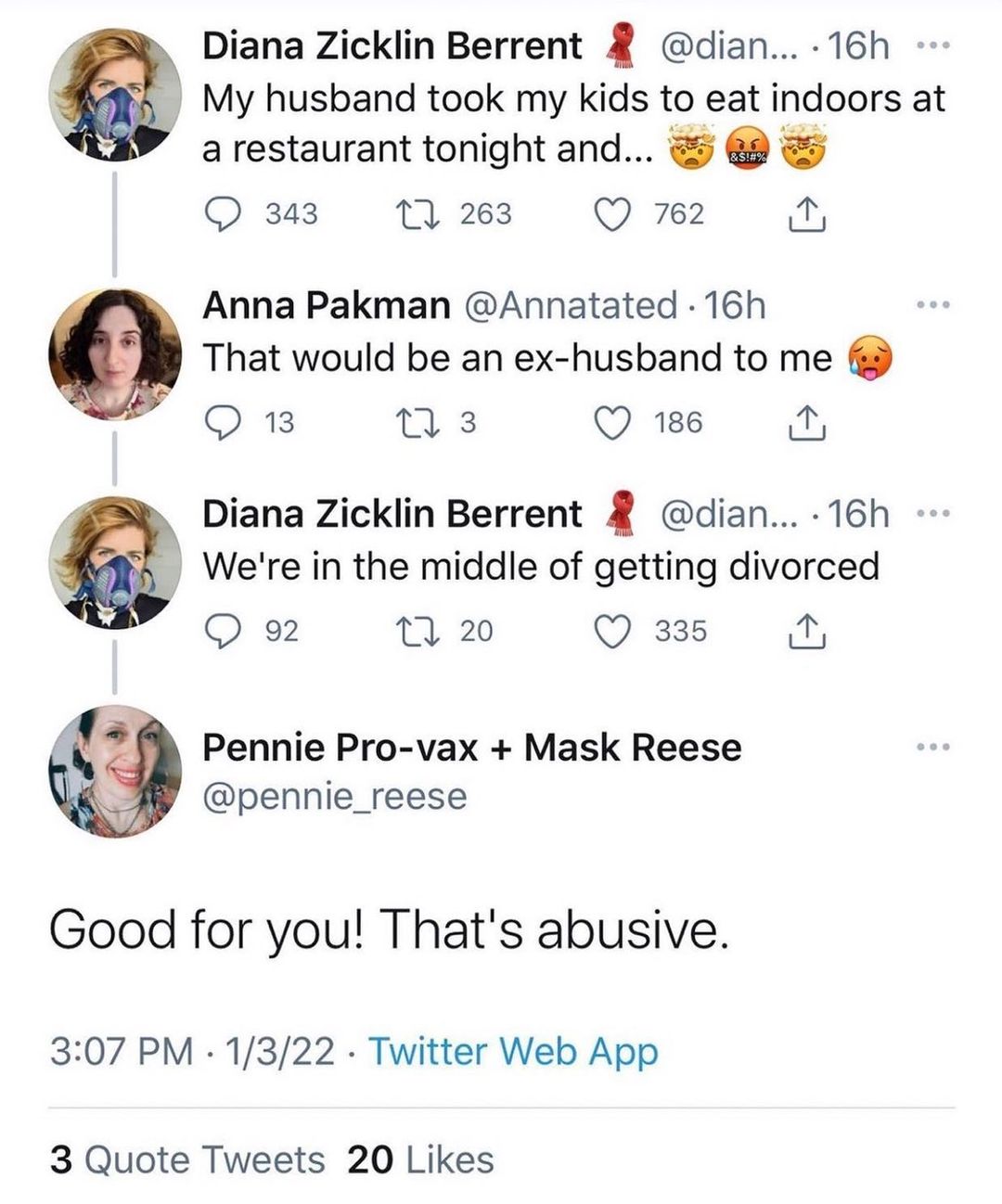The image size is (1002, 1204).
Task: Open the Twitter Web App link
Action: (513, 1052)
